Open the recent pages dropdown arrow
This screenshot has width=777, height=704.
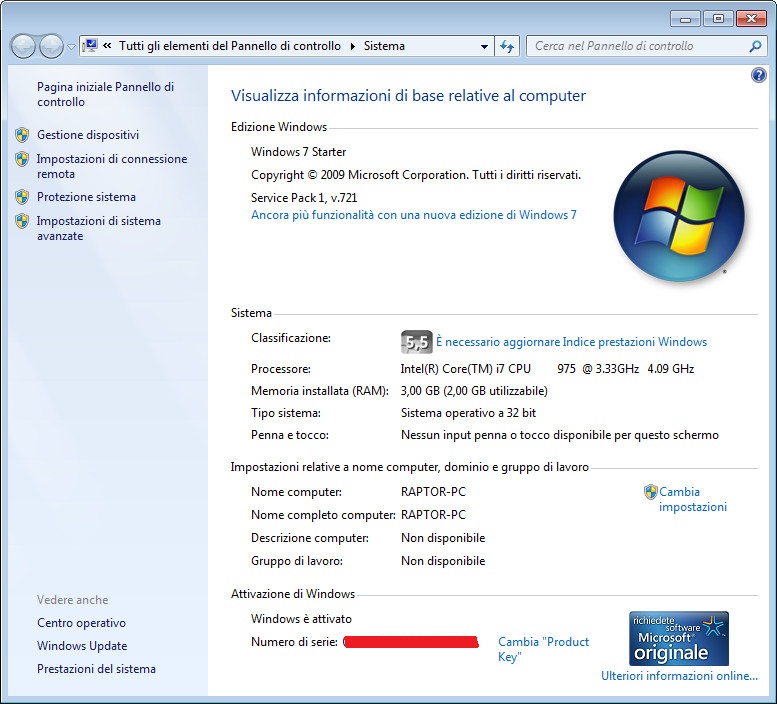click(71, 47)
